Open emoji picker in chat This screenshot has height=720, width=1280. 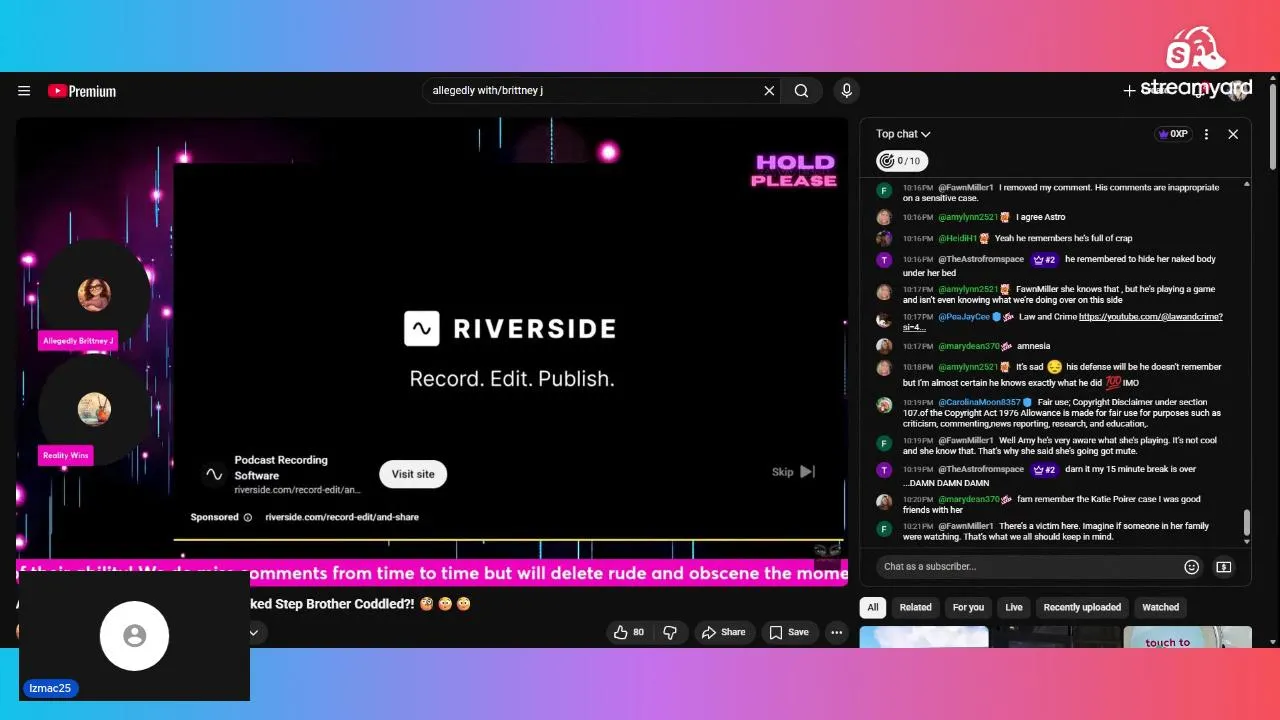(x=1191, y=567)
